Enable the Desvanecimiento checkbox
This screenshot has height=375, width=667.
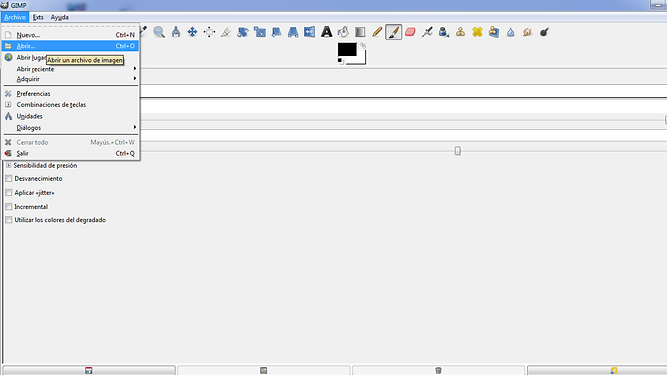(9, 179)
